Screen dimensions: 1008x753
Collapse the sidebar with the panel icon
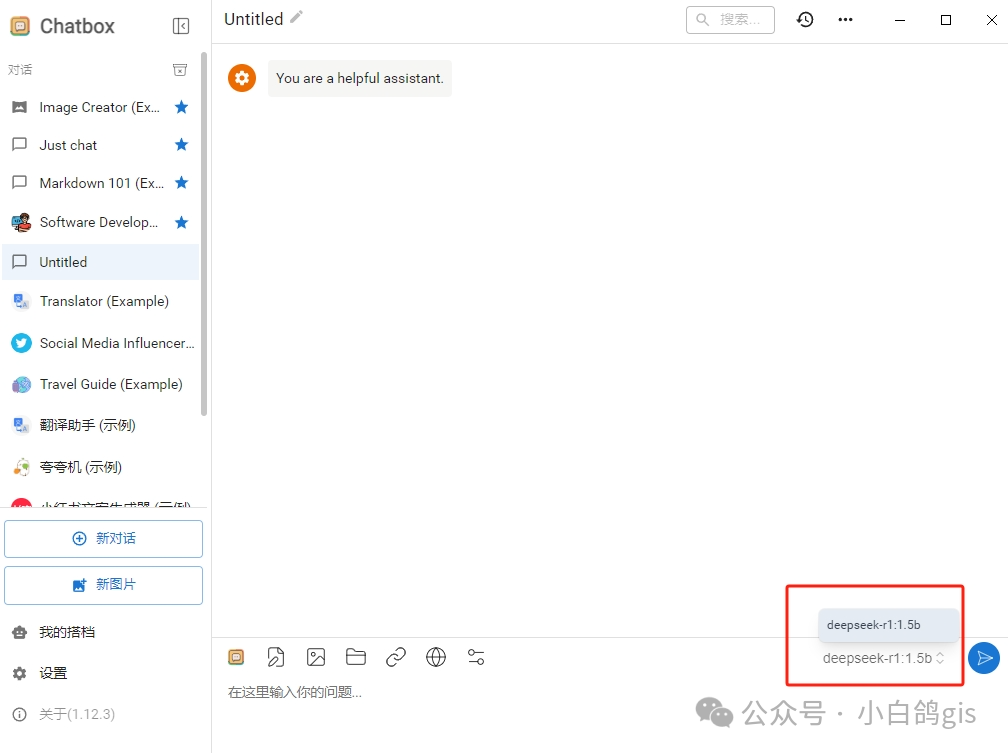pos(181,26)
